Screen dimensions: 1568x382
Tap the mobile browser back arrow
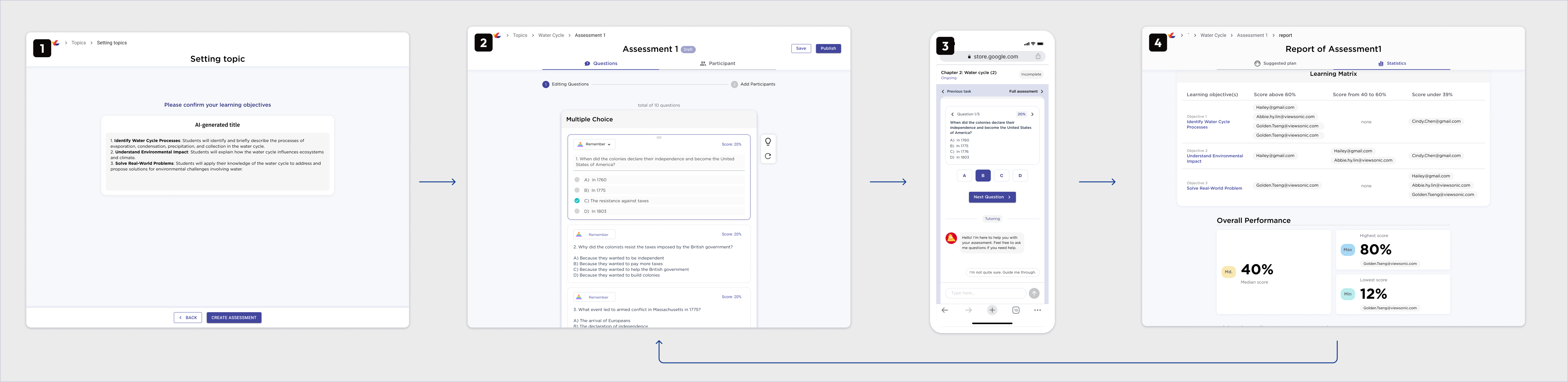[x=945, y=310]
